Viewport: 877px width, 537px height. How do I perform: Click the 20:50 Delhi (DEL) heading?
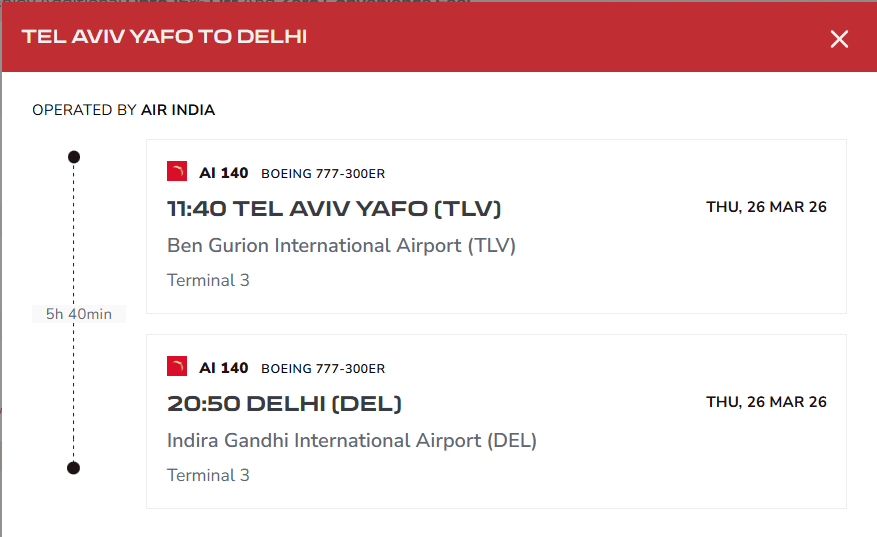pyautogui.click(x=284, y=404)
